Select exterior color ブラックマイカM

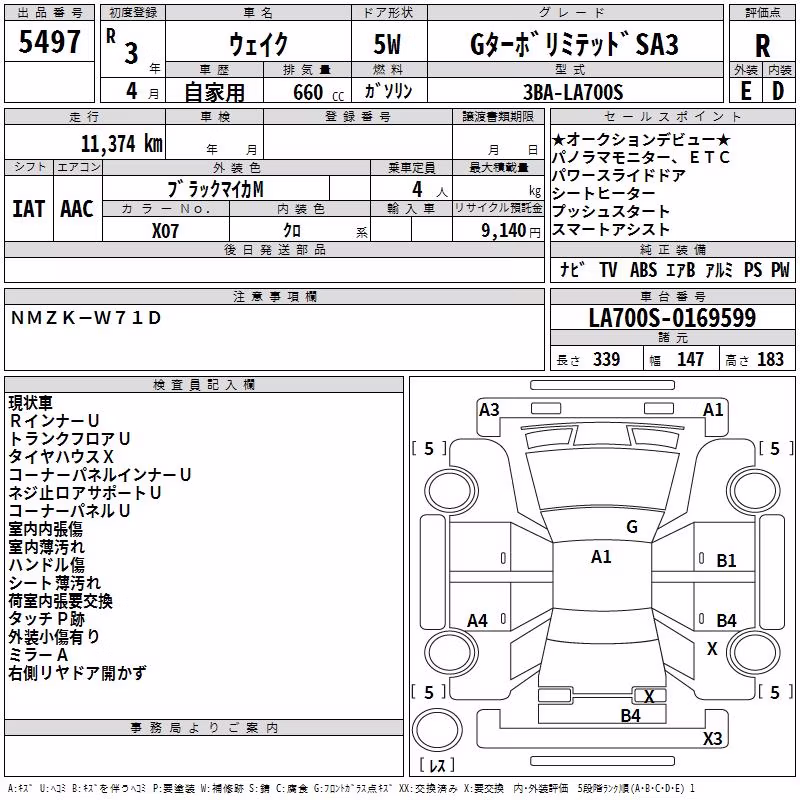pyautogui.click(x=215, y=189)
